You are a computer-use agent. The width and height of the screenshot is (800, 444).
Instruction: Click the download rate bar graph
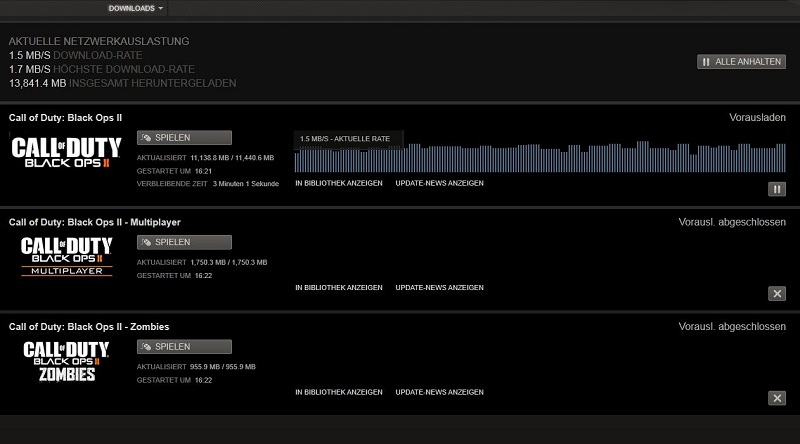point(540,157)
